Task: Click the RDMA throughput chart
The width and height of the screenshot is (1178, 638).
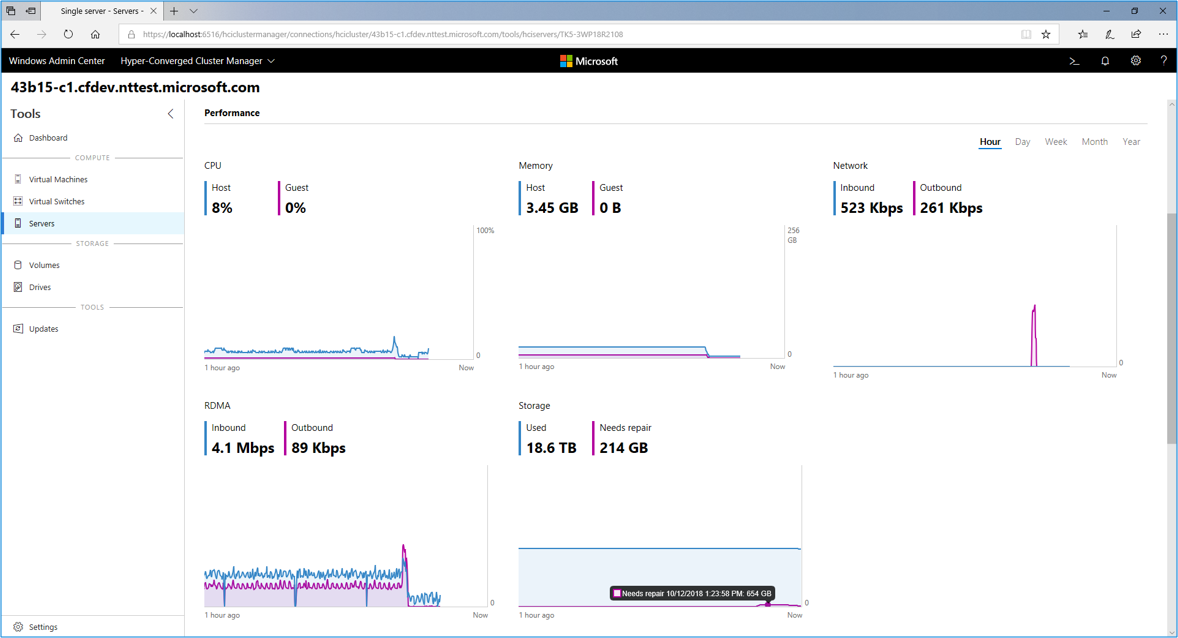Action: (346, 537)
